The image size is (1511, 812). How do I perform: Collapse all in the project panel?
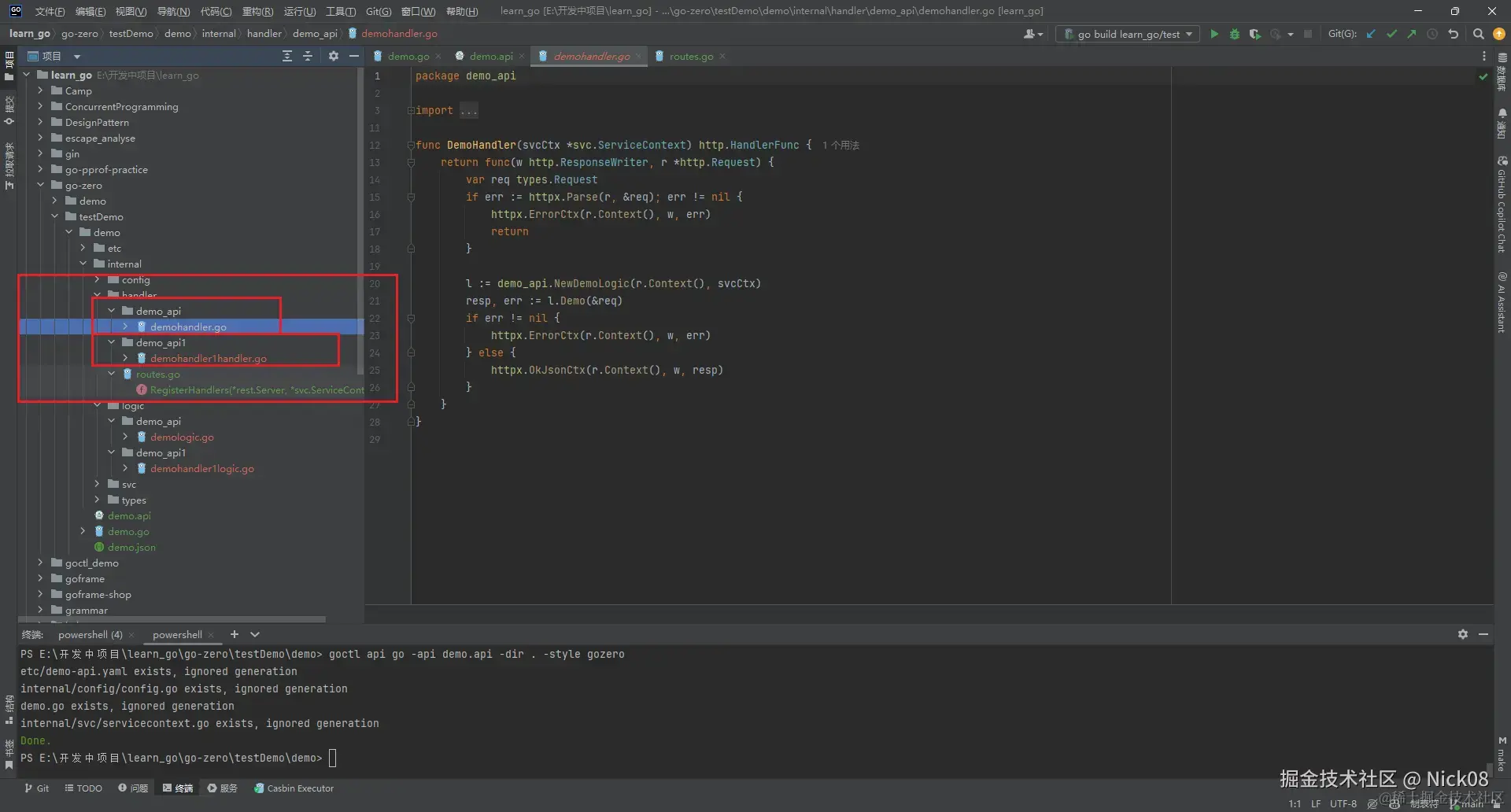click(308, 56)
